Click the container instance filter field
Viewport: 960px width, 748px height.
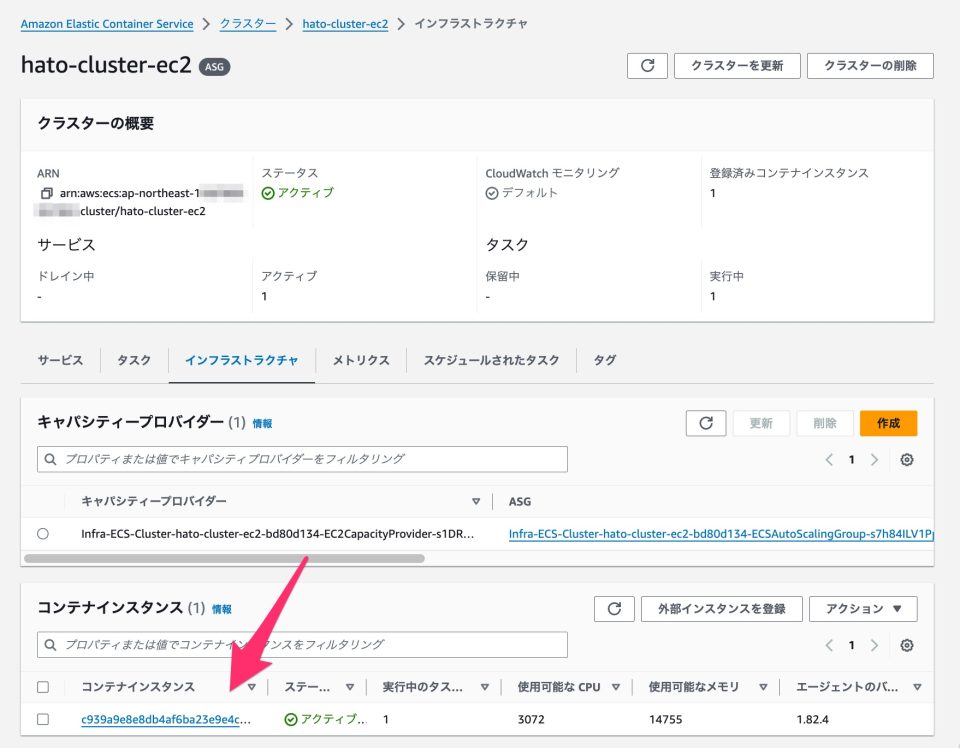tap(300, 644)
